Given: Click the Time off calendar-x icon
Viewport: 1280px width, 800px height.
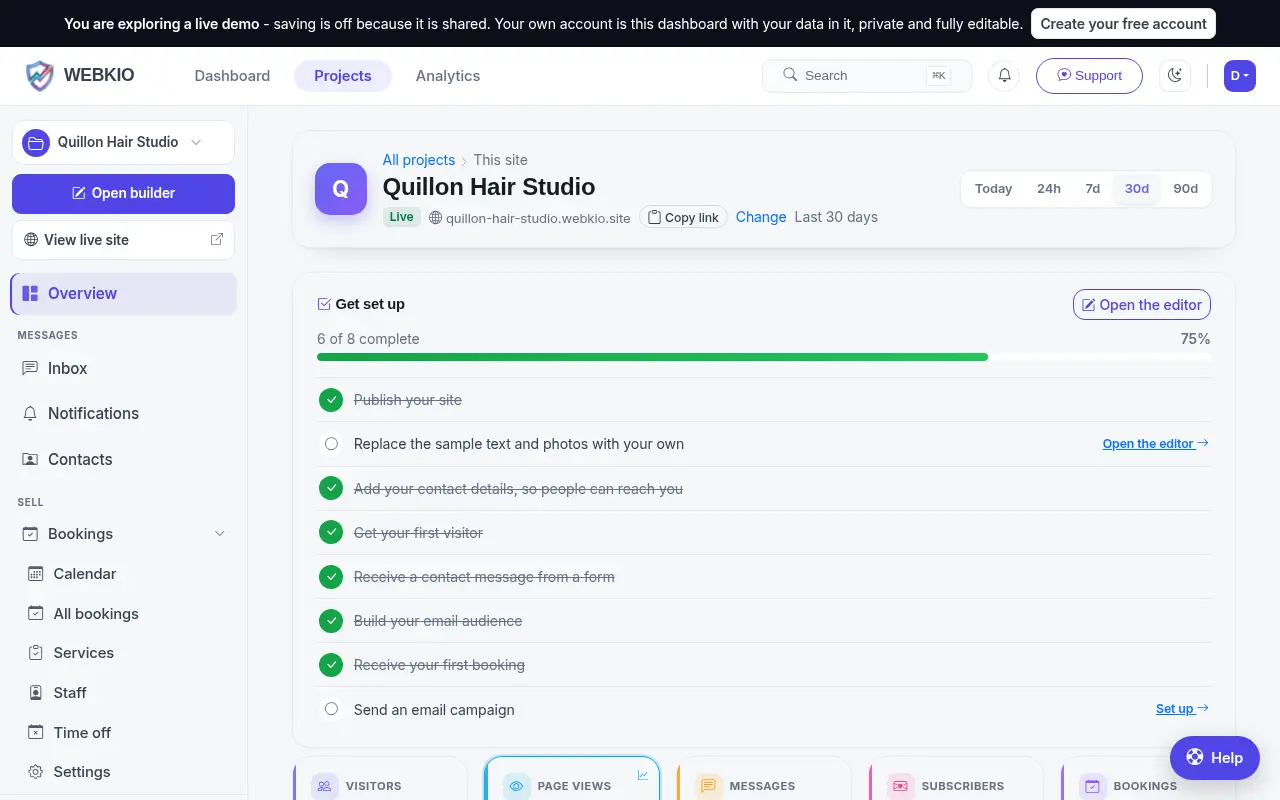Looking at the screenshot, I should pyautogui.click(x=36, y=733).
